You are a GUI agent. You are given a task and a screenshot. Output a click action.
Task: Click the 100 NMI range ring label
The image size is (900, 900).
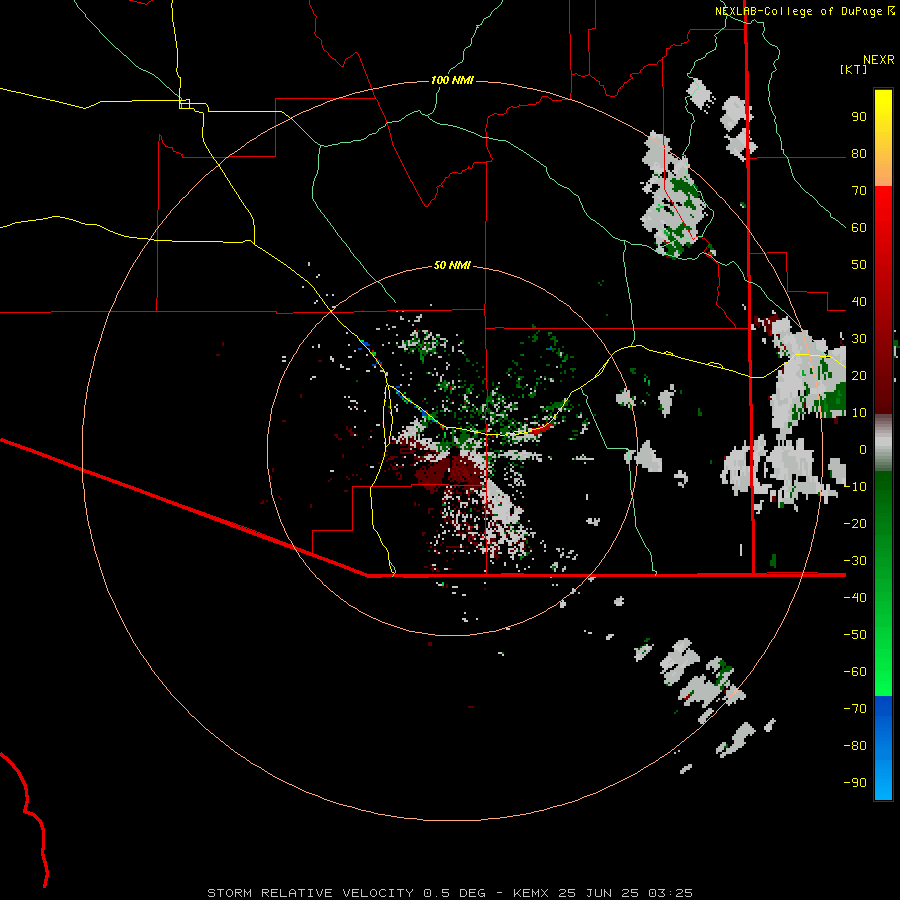tap(452, 80)
